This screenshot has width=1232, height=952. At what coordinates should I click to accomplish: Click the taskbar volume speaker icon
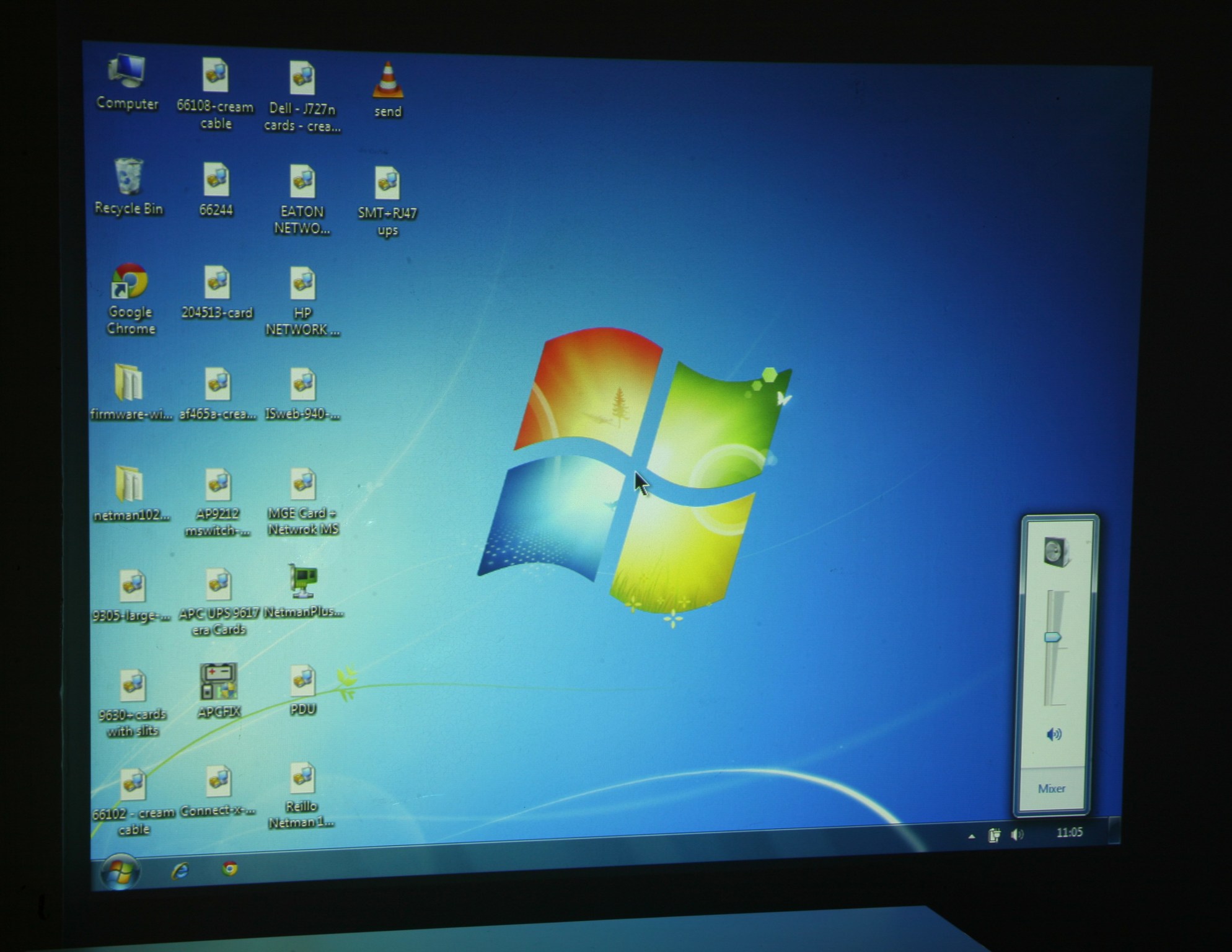click(x=1018, y=835)
